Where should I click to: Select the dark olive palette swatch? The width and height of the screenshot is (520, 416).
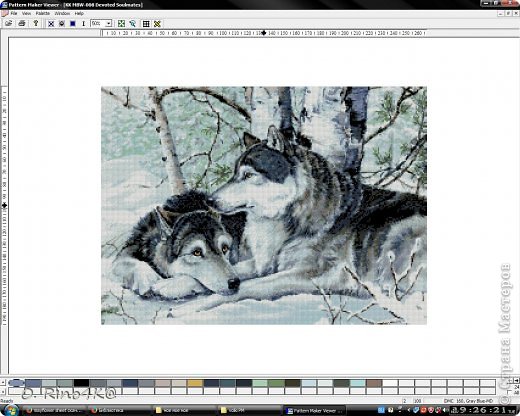[x=293, y=383]
